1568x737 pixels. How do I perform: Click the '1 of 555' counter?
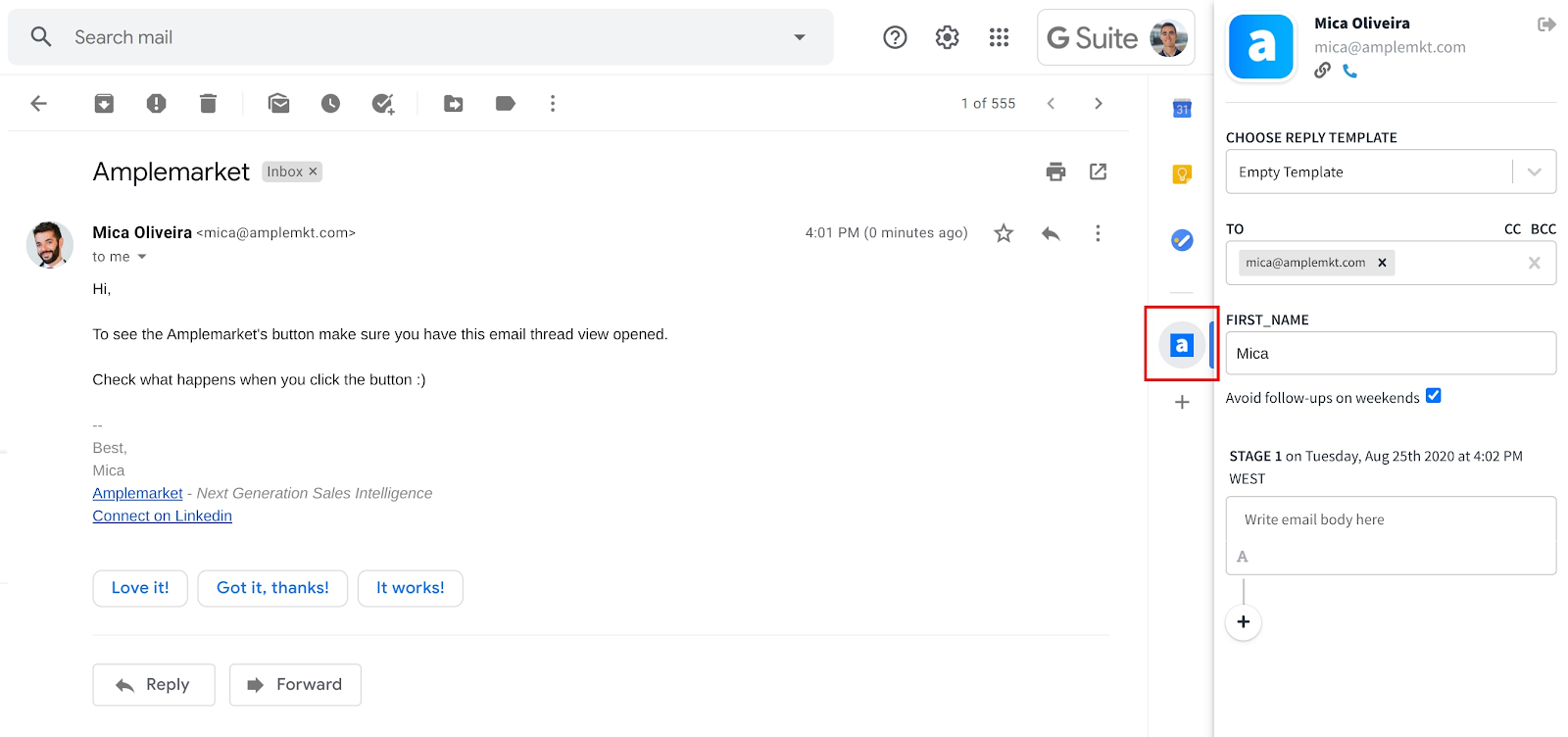point(988,103)
